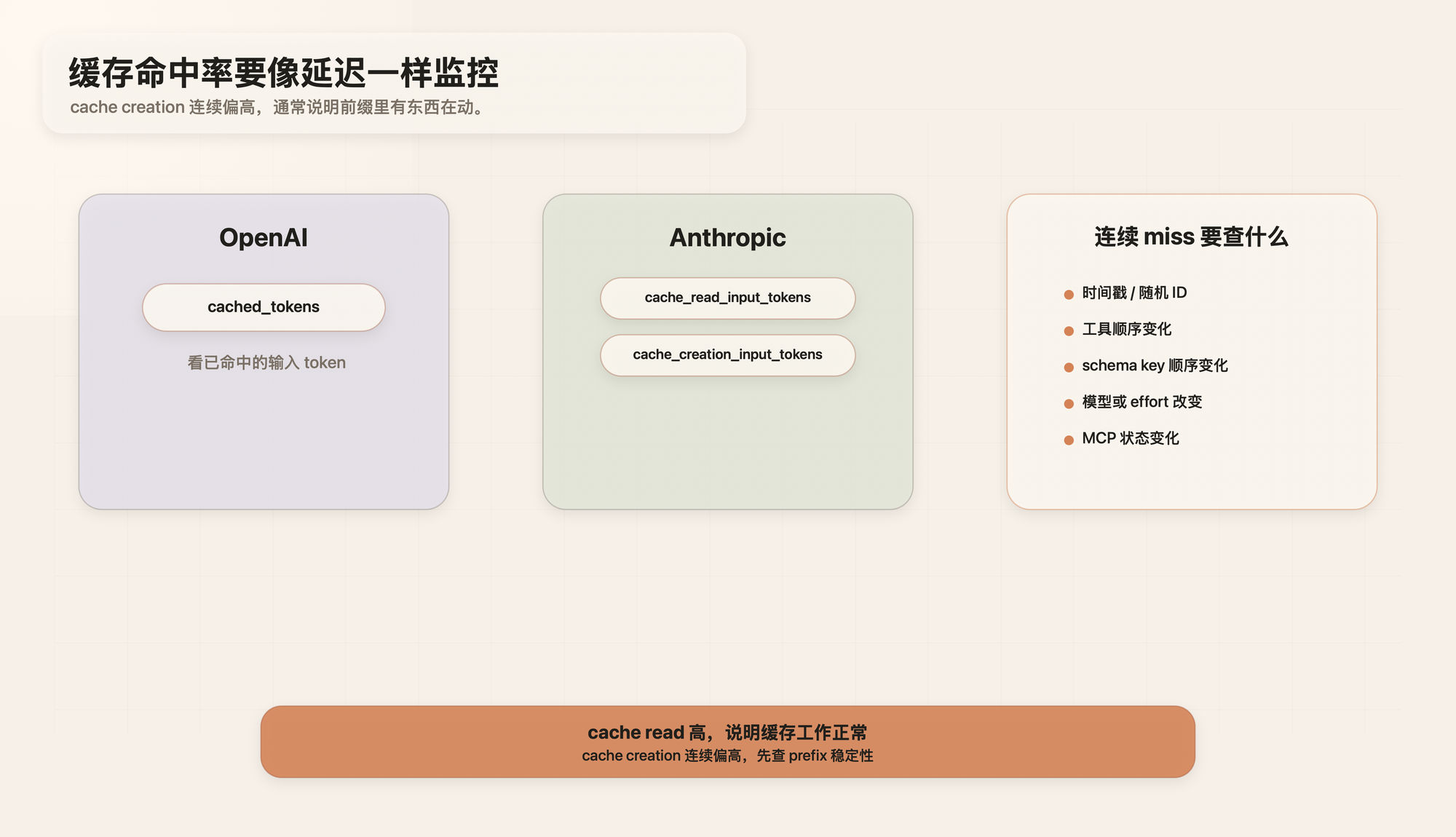Image resolution: width=1456 pixels, height=837 pixels.
Task: Click the cache_read_input_tokens pill
Action: [727, 298]
